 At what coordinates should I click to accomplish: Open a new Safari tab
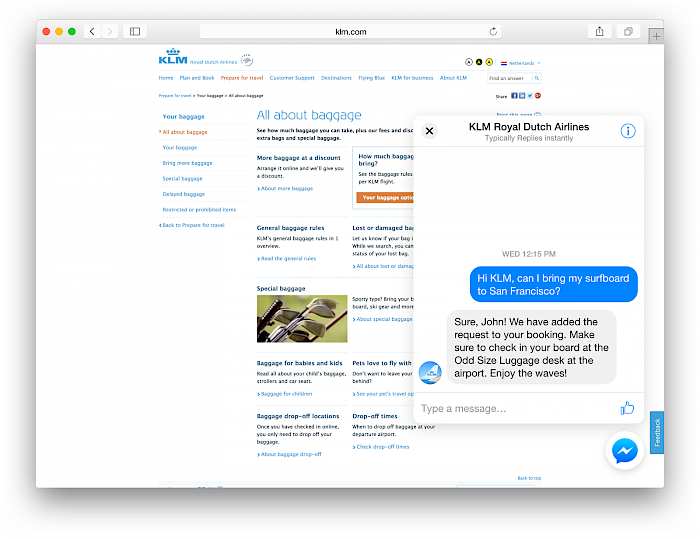(x=656, y=36)
